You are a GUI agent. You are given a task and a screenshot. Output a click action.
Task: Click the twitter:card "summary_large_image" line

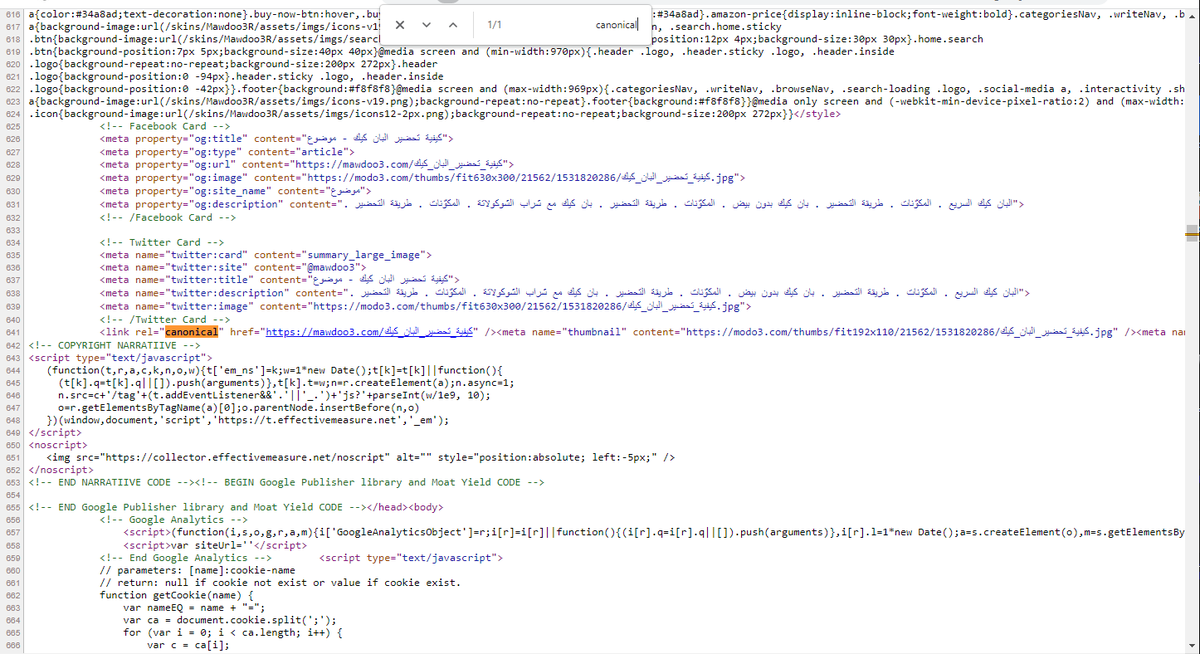click(265, 254)
